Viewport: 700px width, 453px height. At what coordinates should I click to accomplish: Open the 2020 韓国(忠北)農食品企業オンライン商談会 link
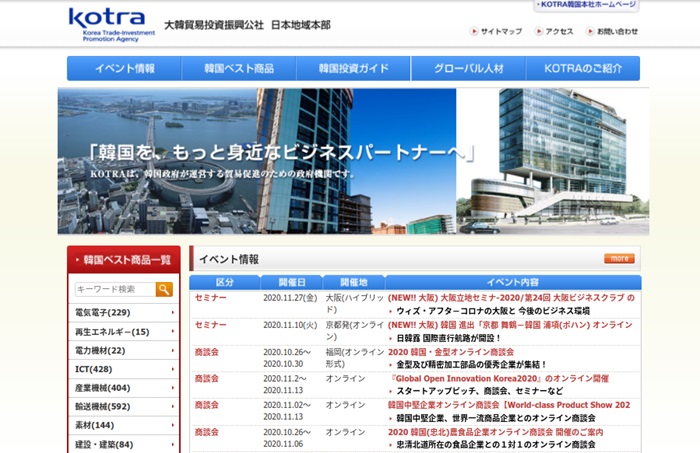[x=496, y=432]
